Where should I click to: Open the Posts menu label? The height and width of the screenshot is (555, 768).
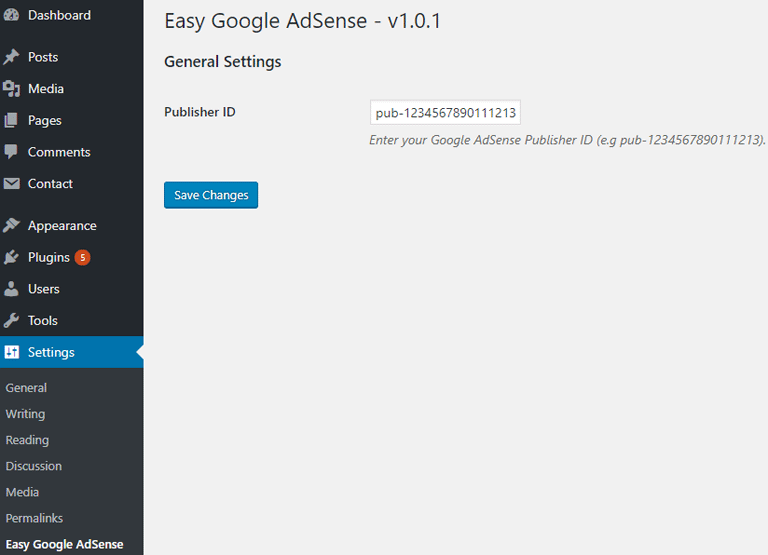pos(43,57)
